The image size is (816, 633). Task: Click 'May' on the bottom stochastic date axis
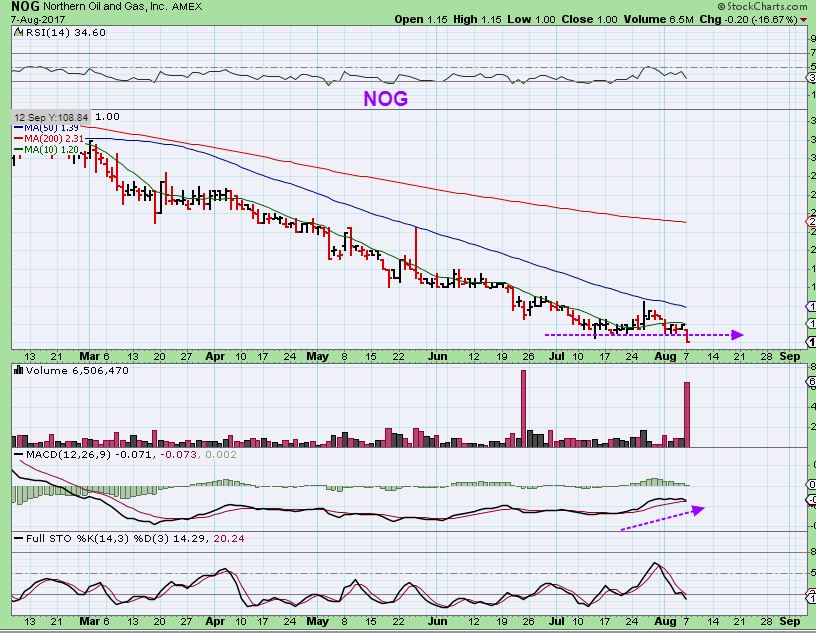click(317, 621)
